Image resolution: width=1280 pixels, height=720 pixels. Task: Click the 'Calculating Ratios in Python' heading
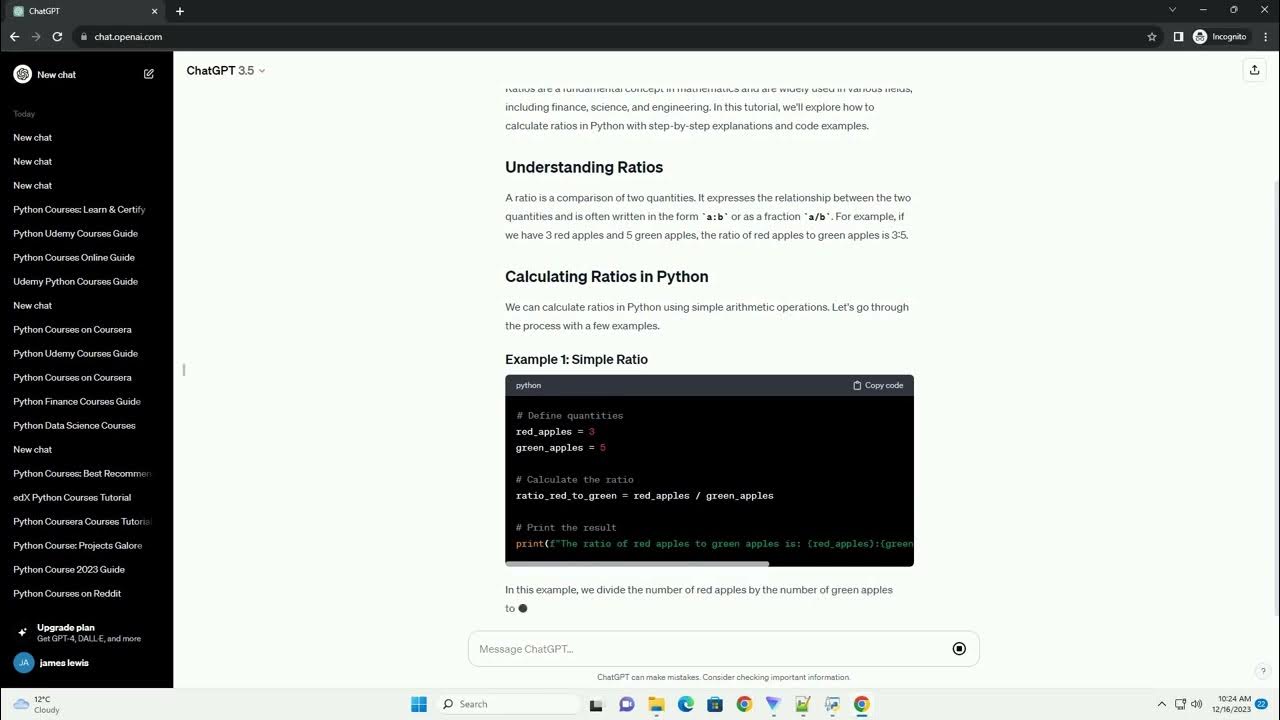point(607,277)
